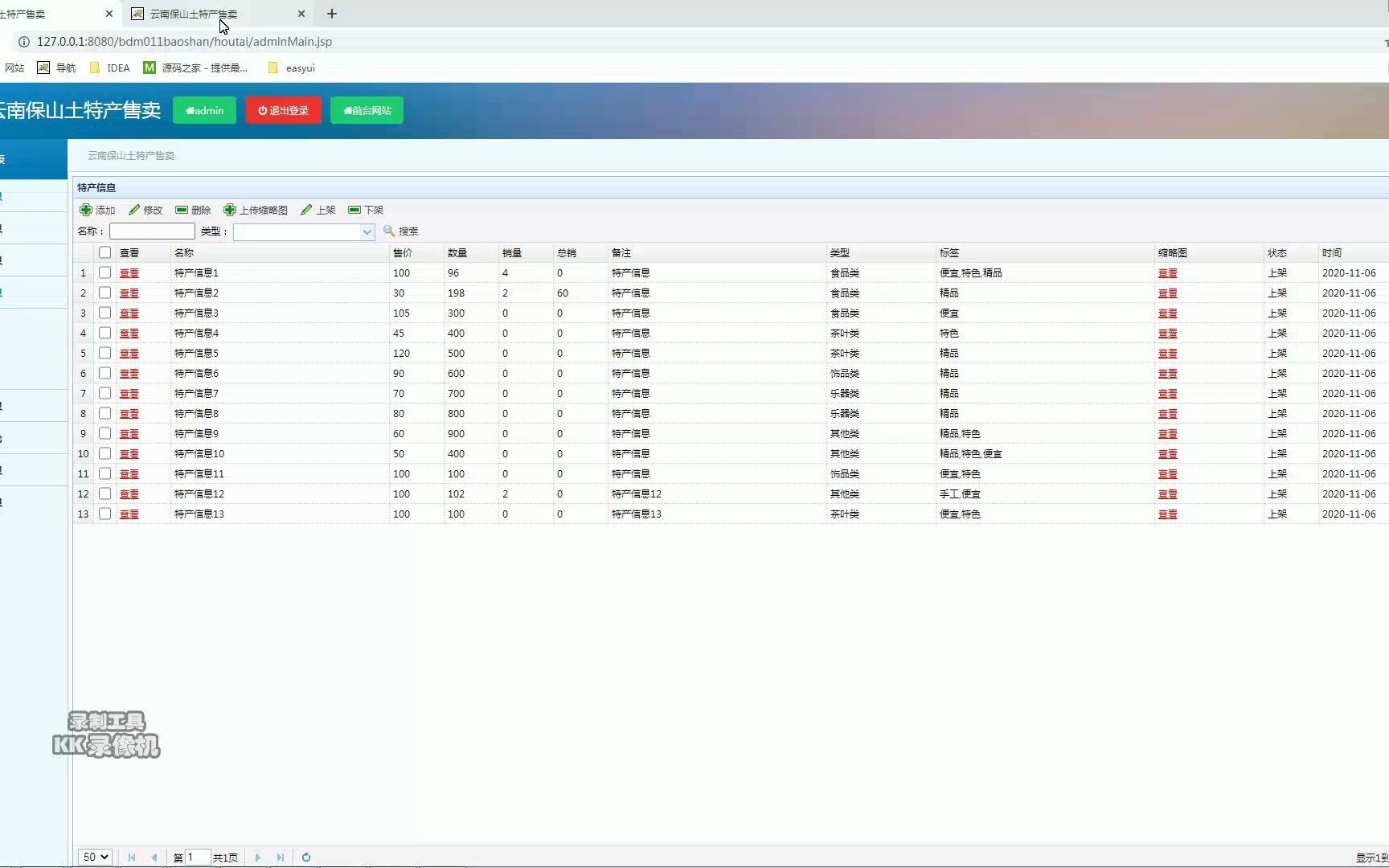
Task: Go to previous page in pager
Action: (154, 858)
